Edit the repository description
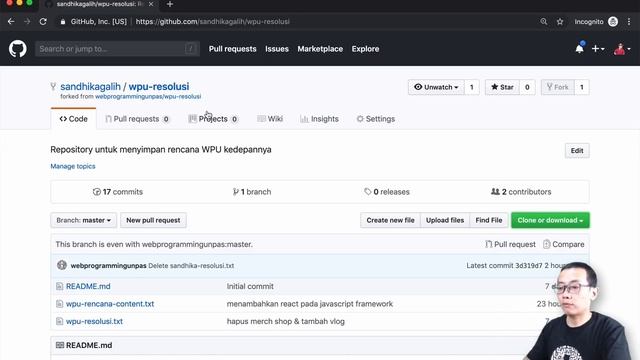The width and height of the screenshot is (640, 360). point(577,151)
